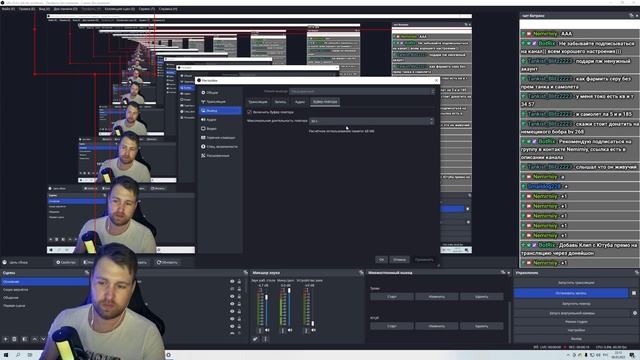Open advanced audio properties gear in mixer
Image resolution: width=640 pixels, height=360 pixels.
255,339
